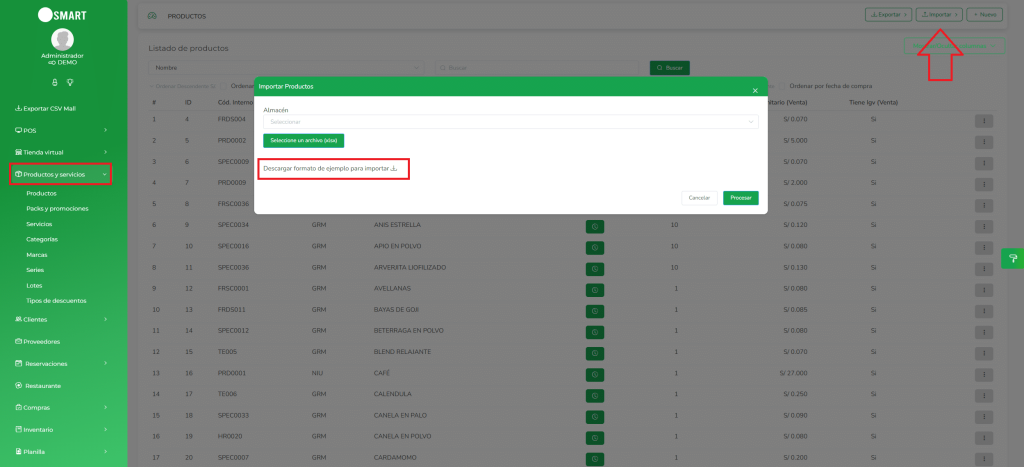The width and height of the screenshot is (1024, 467).
Task: Go to Categorías in sidebar
Action: click(41, 240)
